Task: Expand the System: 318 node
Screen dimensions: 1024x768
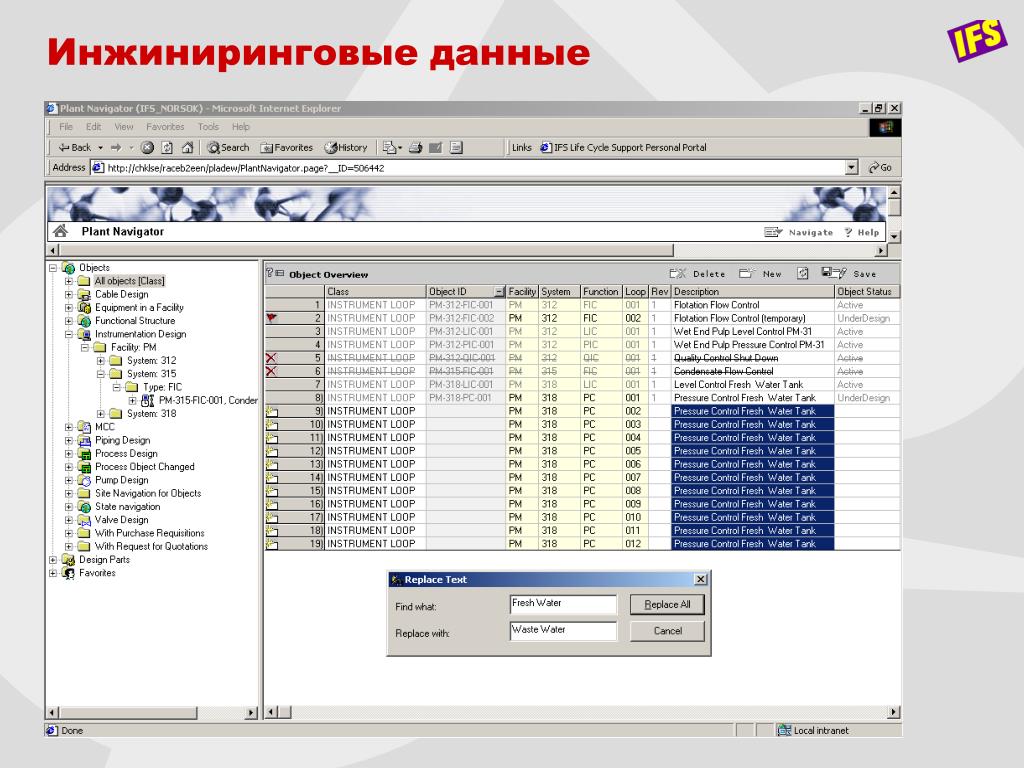Action: pos(101,414)
